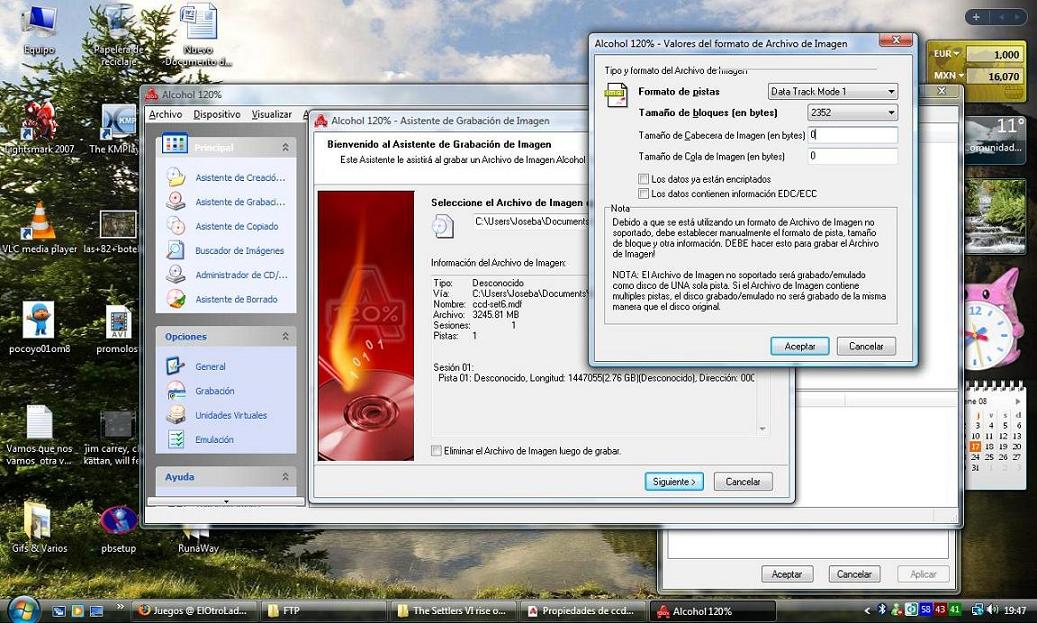Click EUR value 1,000 in currency gadget

coord(995,54)
